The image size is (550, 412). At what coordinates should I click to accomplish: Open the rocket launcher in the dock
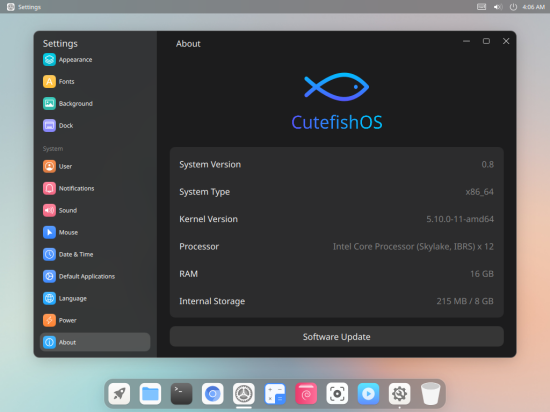coord(119,394)
